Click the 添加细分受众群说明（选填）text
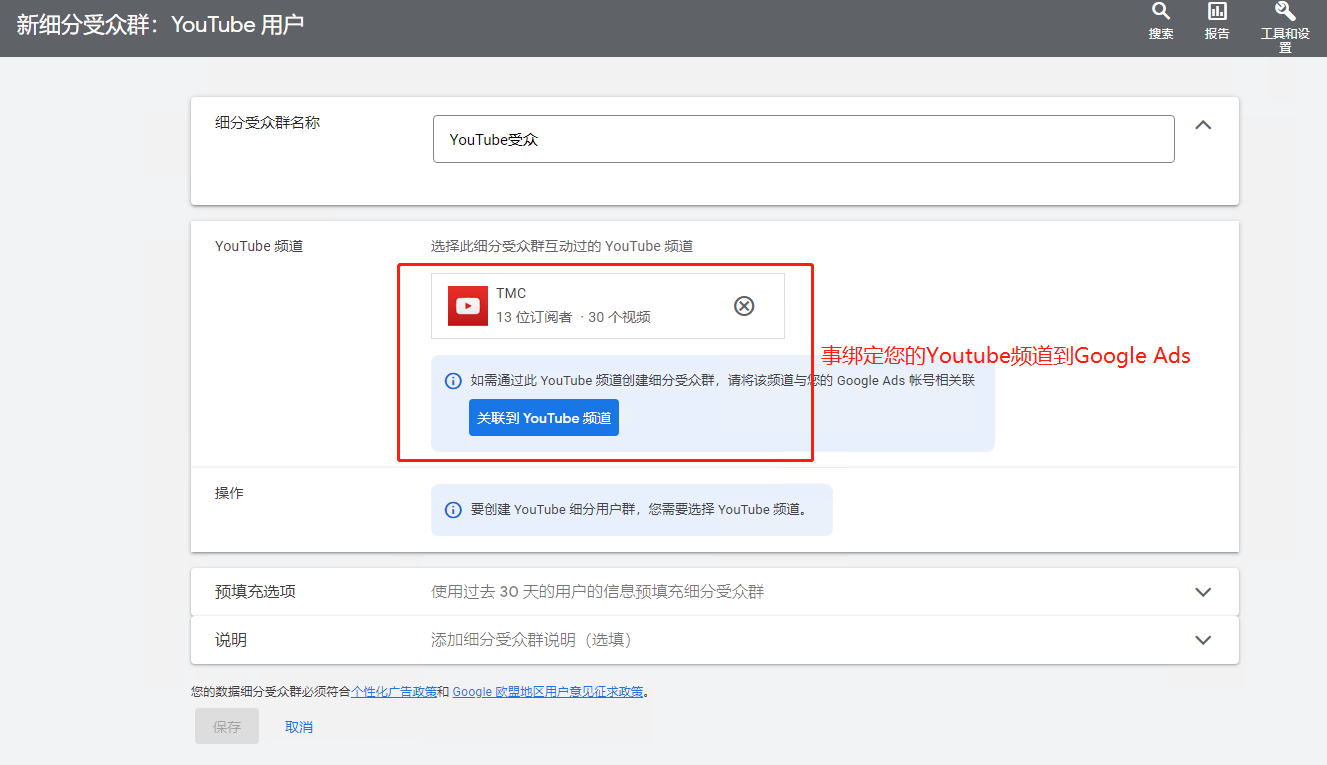1327x765 pixels. click(531, 640)
